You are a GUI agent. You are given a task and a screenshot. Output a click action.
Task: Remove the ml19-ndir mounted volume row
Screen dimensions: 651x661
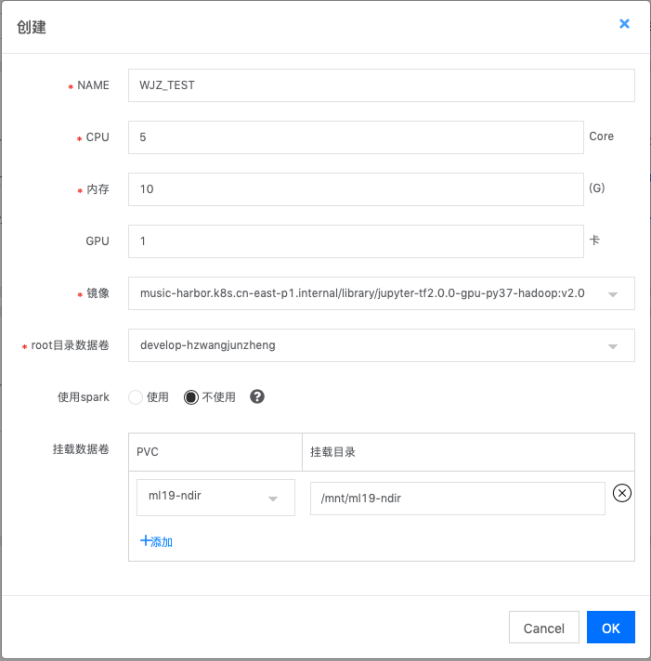[x=622, y=493]
